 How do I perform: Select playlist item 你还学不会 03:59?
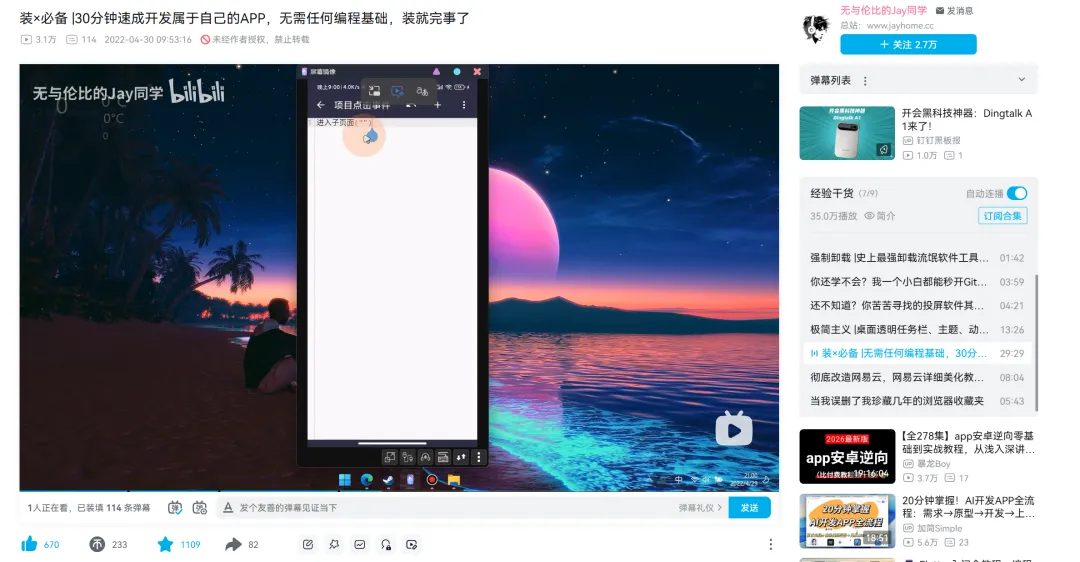tap(917, 282)
